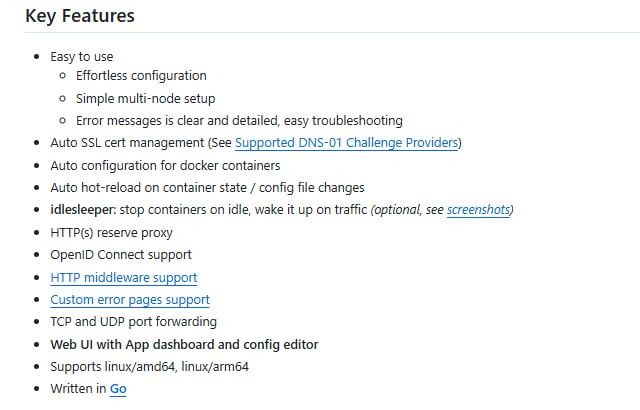Click the 'Effortless configuration' sub-item
This screenshot has height=410, width=640.
(141, 75)
